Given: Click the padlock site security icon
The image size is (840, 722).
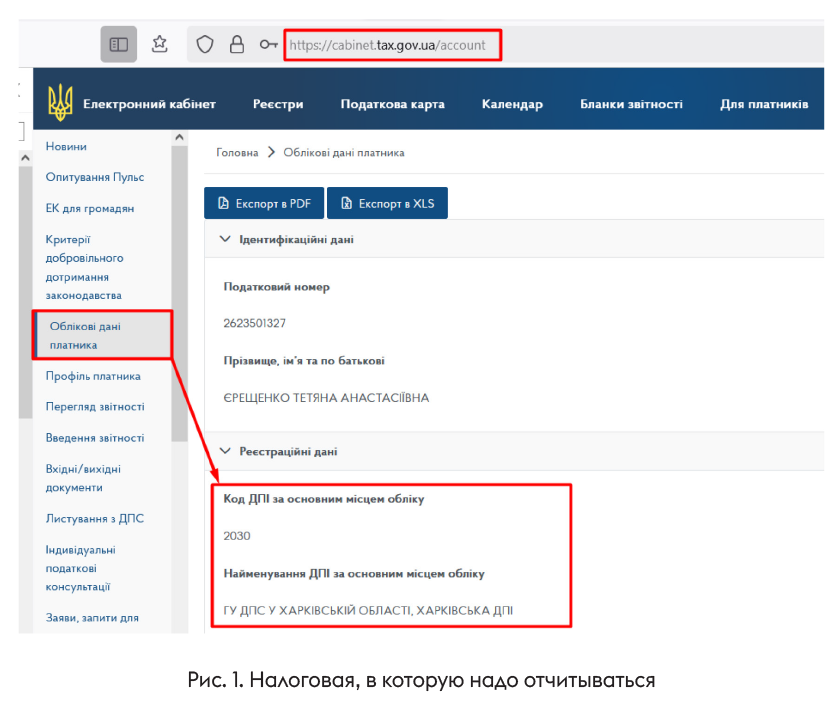Looking at the screenshot, I should coord(237,44).
